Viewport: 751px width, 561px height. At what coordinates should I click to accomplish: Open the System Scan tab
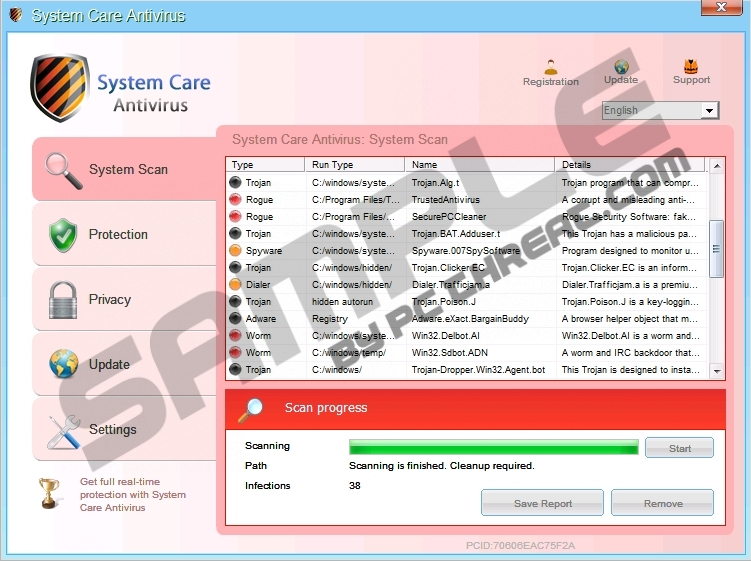pos(125,169)
